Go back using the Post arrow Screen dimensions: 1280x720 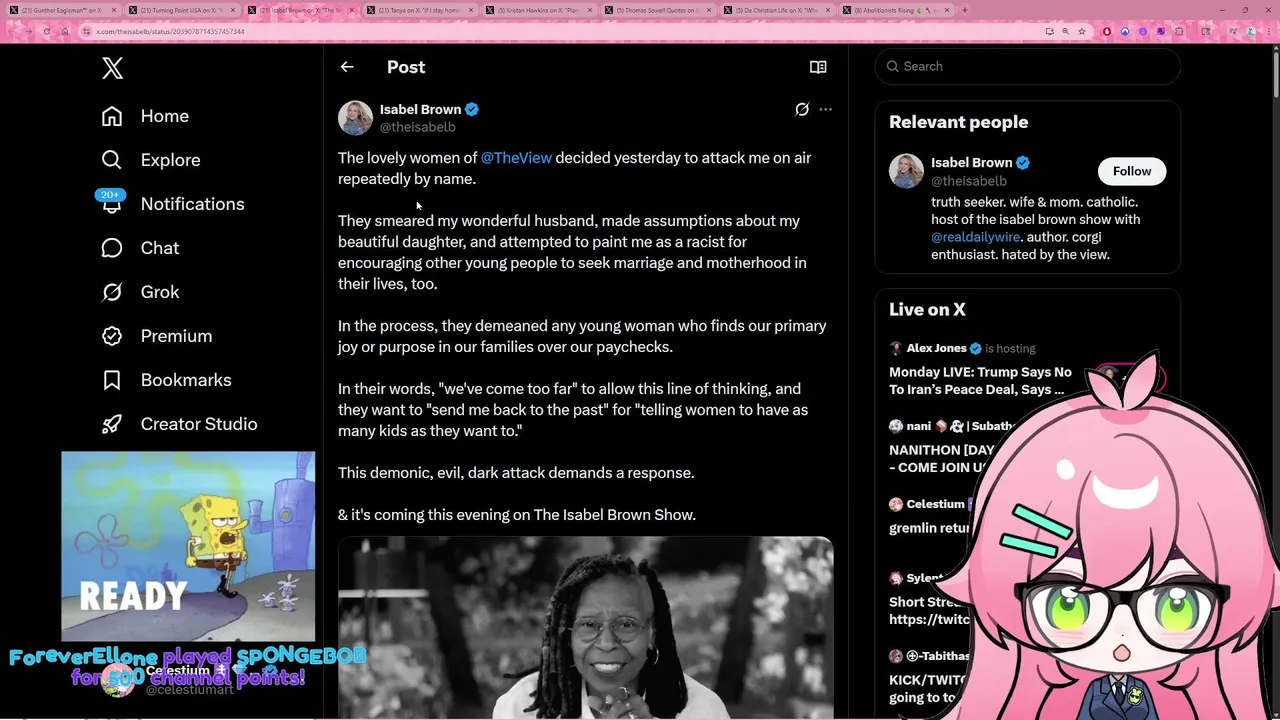click(x=347, y=67)
